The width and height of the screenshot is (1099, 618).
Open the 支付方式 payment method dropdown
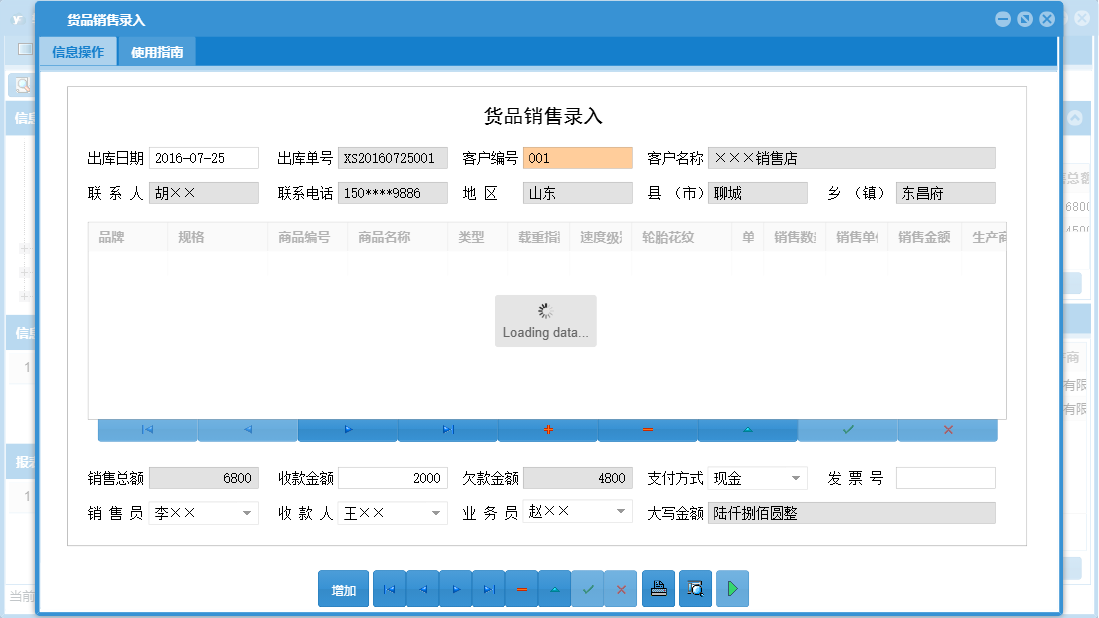point(797,478)
